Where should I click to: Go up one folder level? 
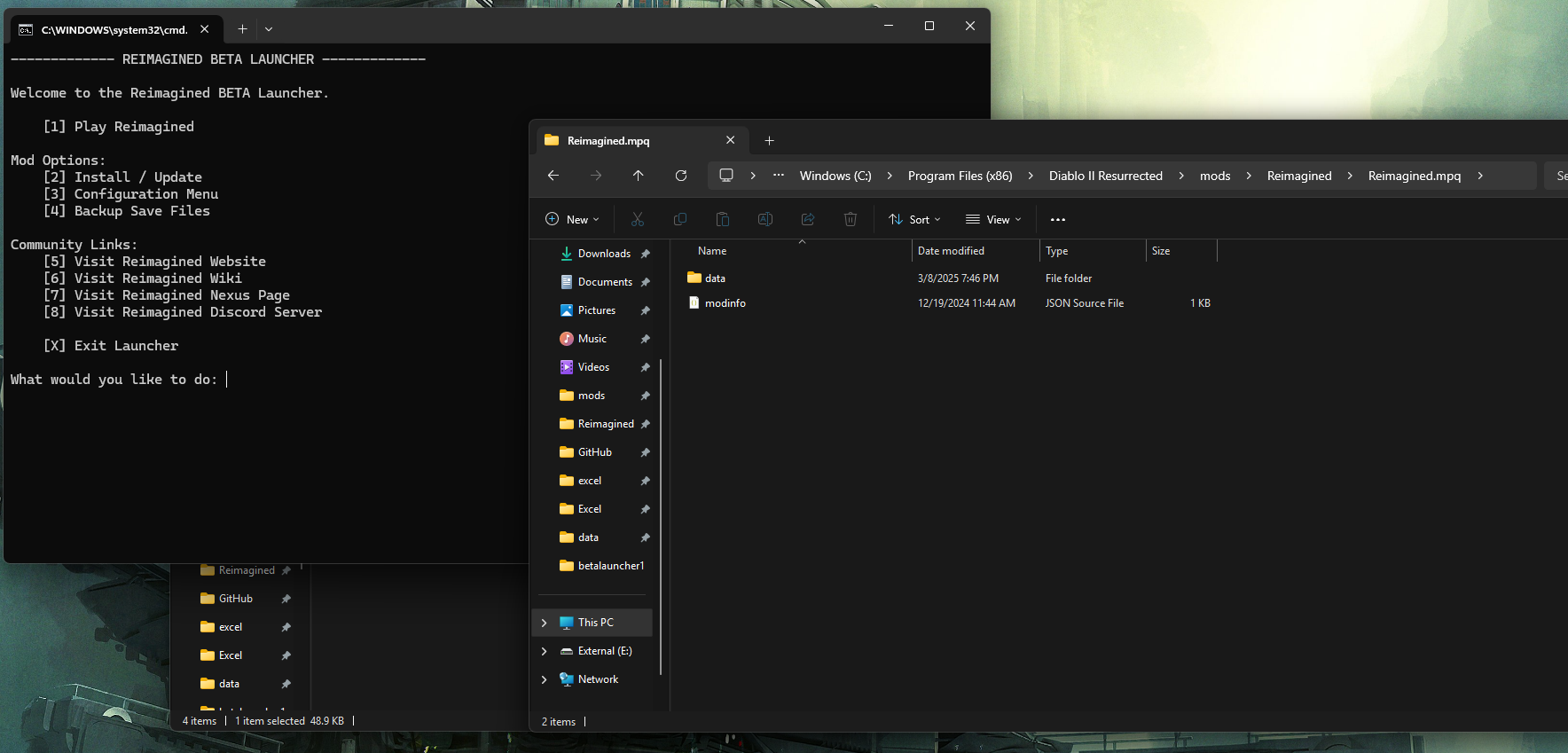click(x=639, y=176)
